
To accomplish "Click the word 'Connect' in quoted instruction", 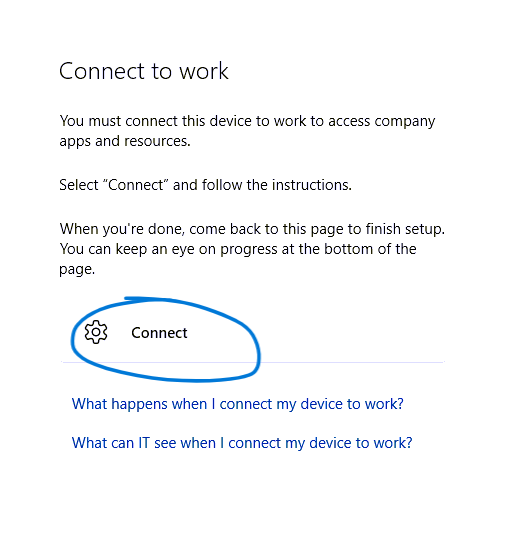I will tap(136, 185).
